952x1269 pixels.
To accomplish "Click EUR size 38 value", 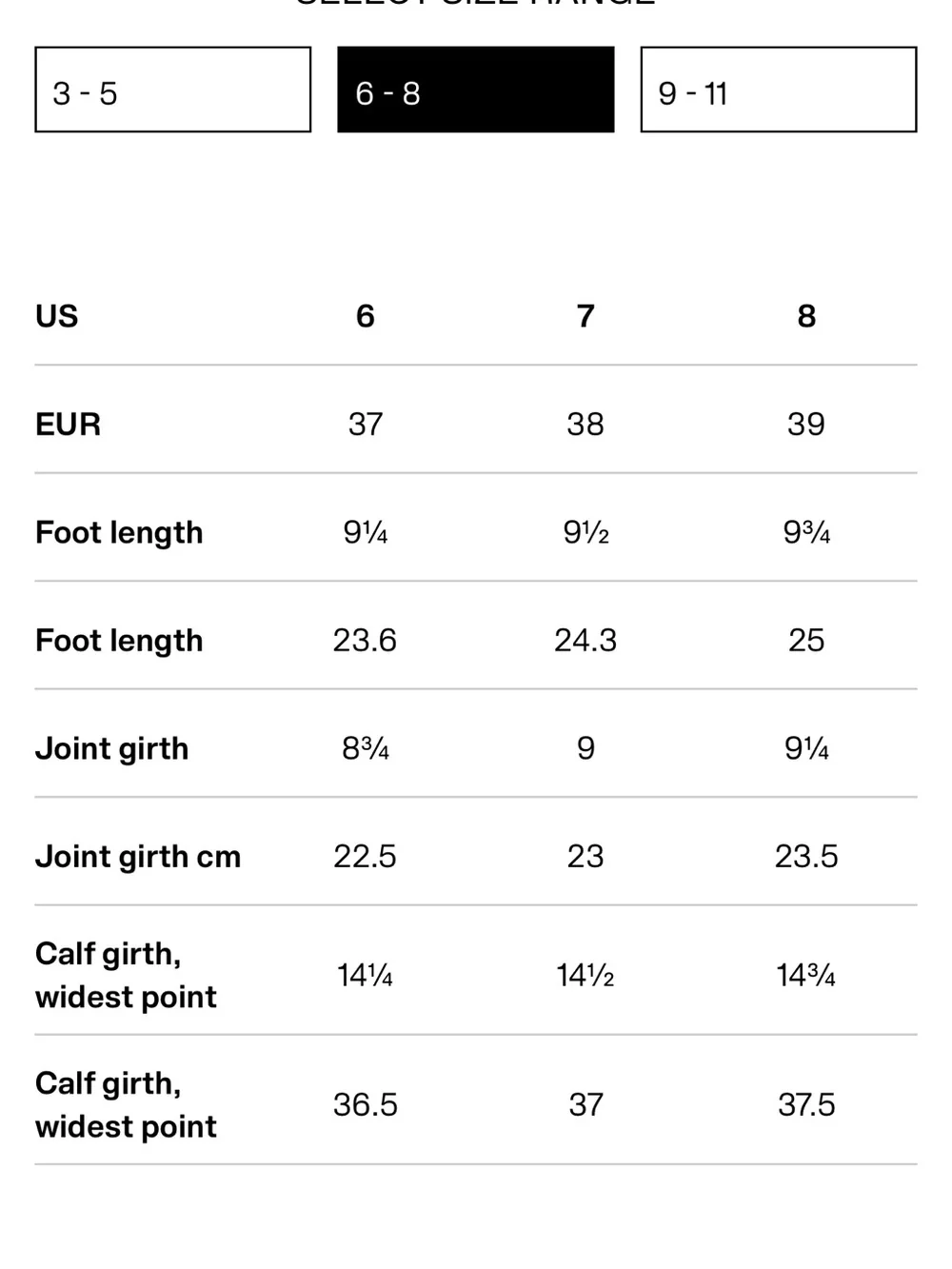I will click(x=585, y=424).
